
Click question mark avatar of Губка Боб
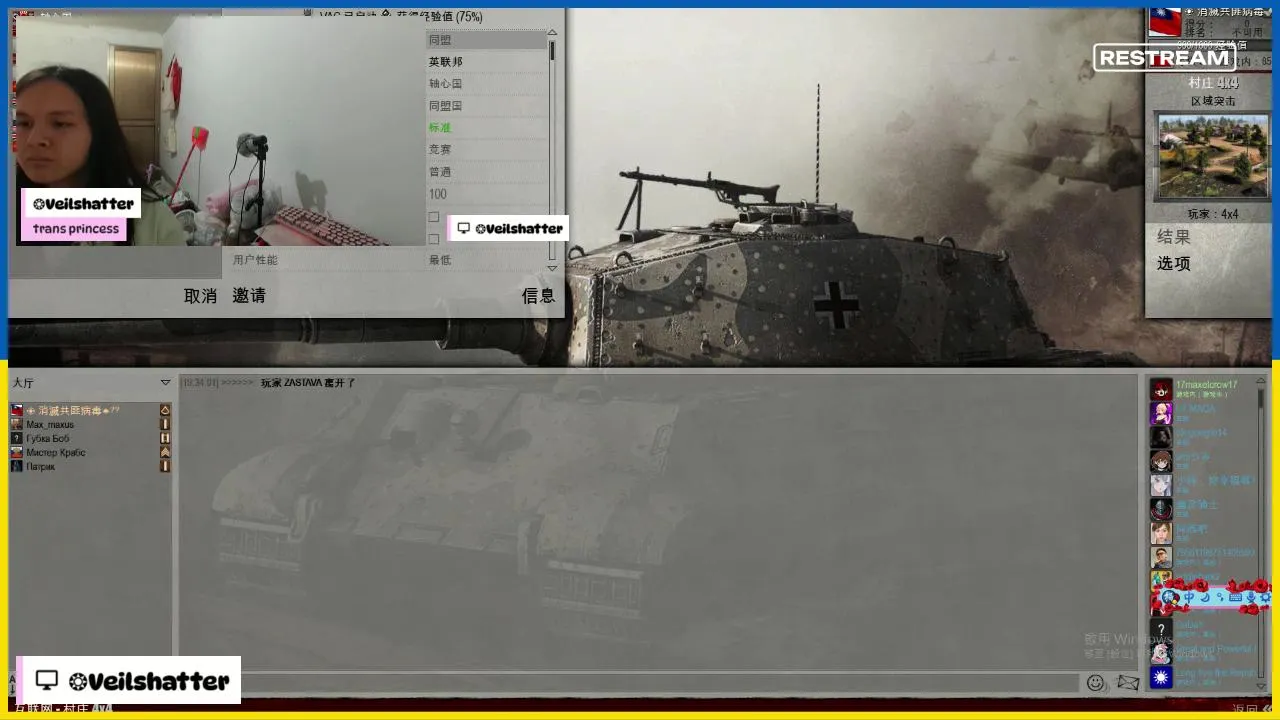point(17,439)
